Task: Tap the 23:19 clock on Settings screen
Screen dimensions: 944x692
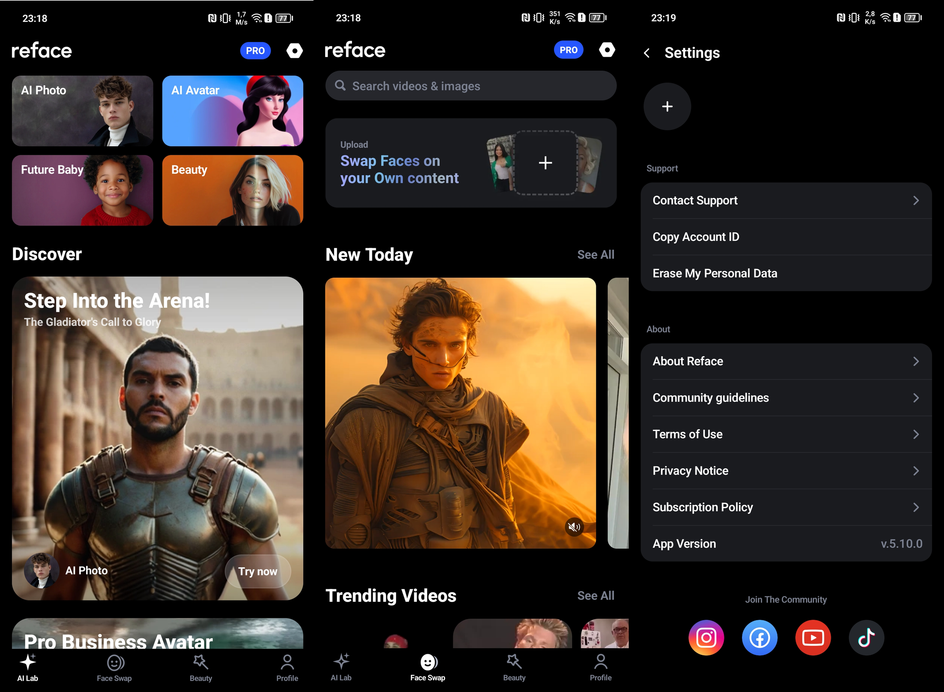Action: 663,18
